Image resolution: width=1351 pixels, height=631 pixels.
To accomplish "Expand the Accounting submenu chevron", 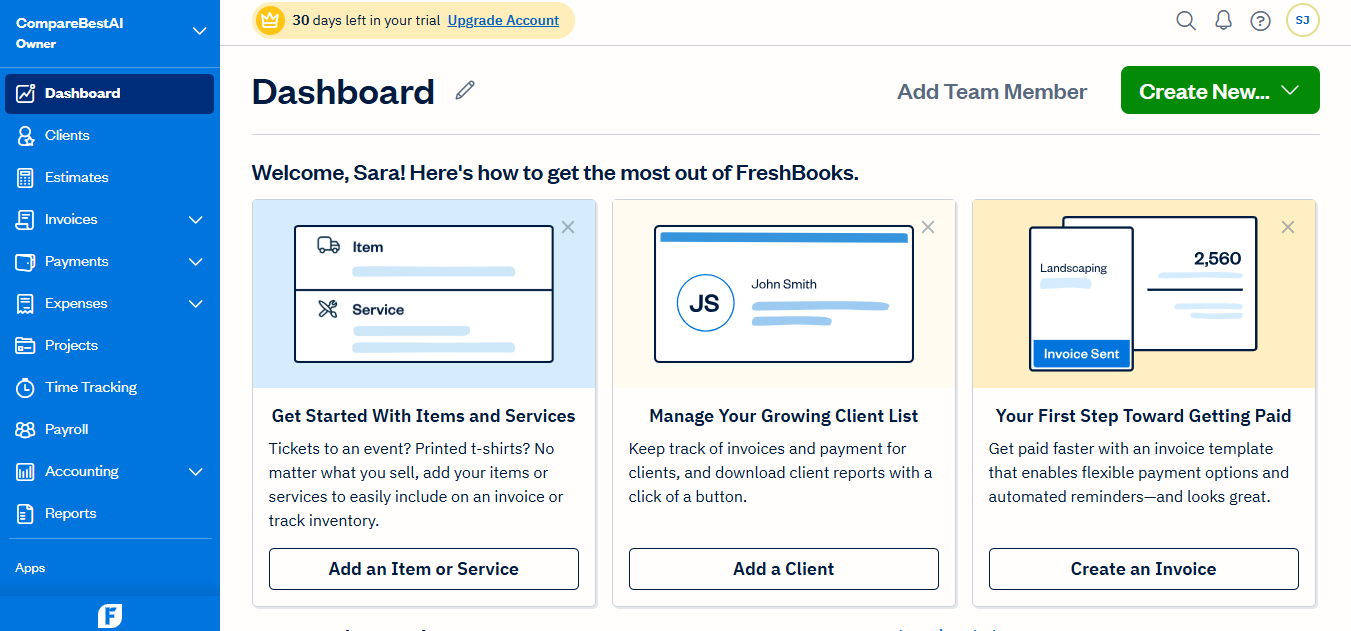I will click(x=196, y=472).
